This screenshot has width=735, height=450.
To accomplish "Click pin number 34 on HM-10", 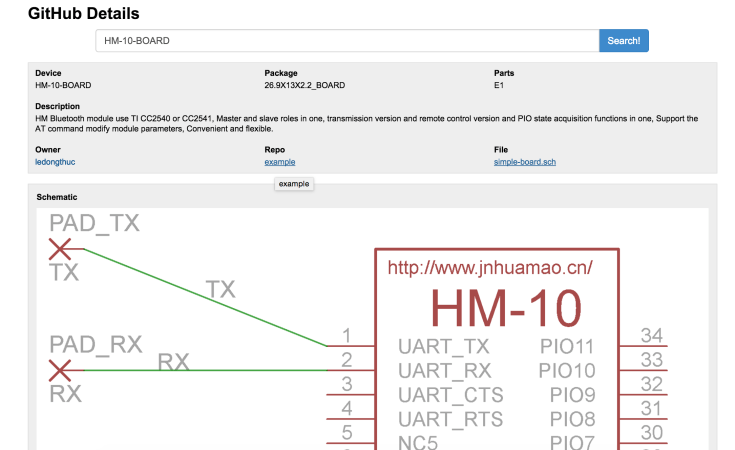I will coord(652,336).
